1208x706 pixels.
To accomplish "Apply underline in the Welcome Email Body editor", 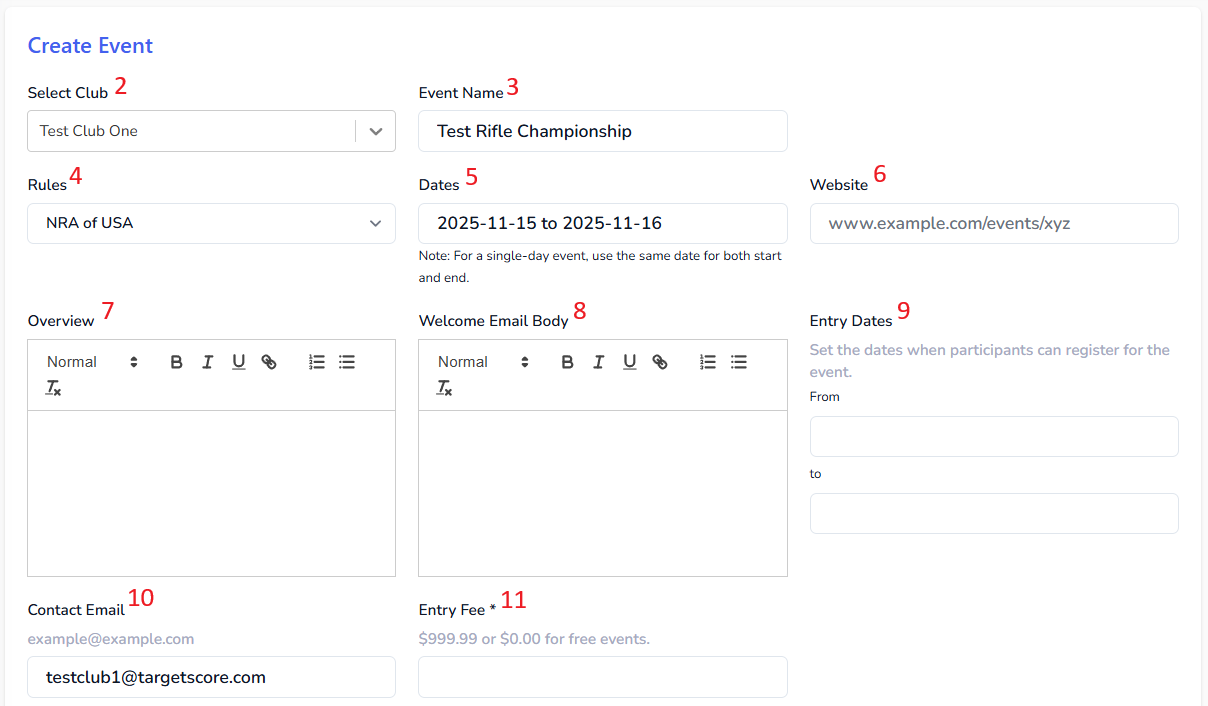I will tap(630, 362).
